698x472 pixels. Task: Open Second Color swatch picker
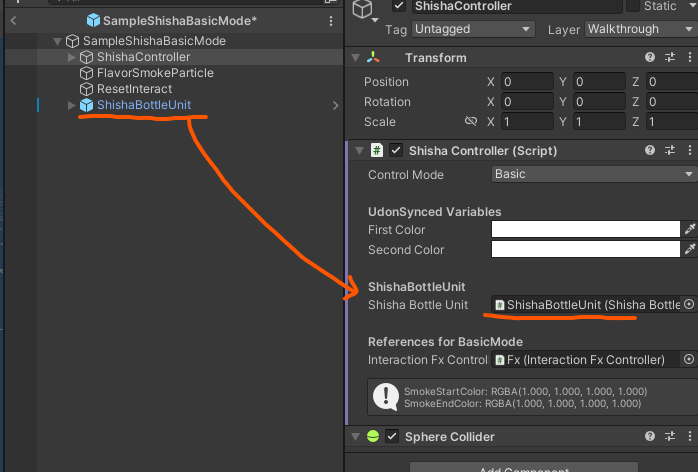click(x=585, y=249)
